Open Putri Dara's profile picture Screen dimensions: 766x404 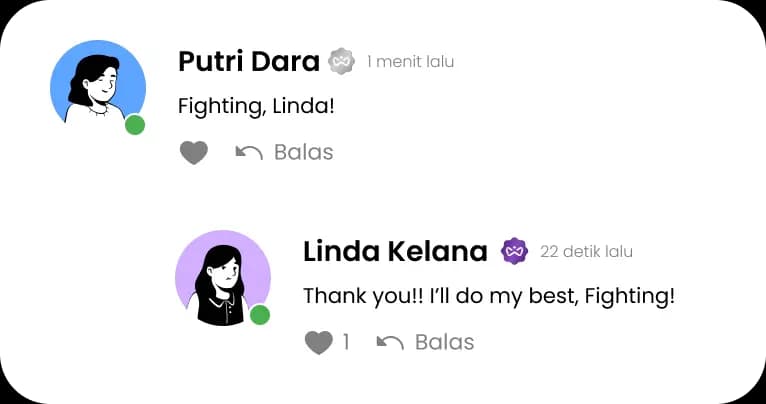point(97,87)
